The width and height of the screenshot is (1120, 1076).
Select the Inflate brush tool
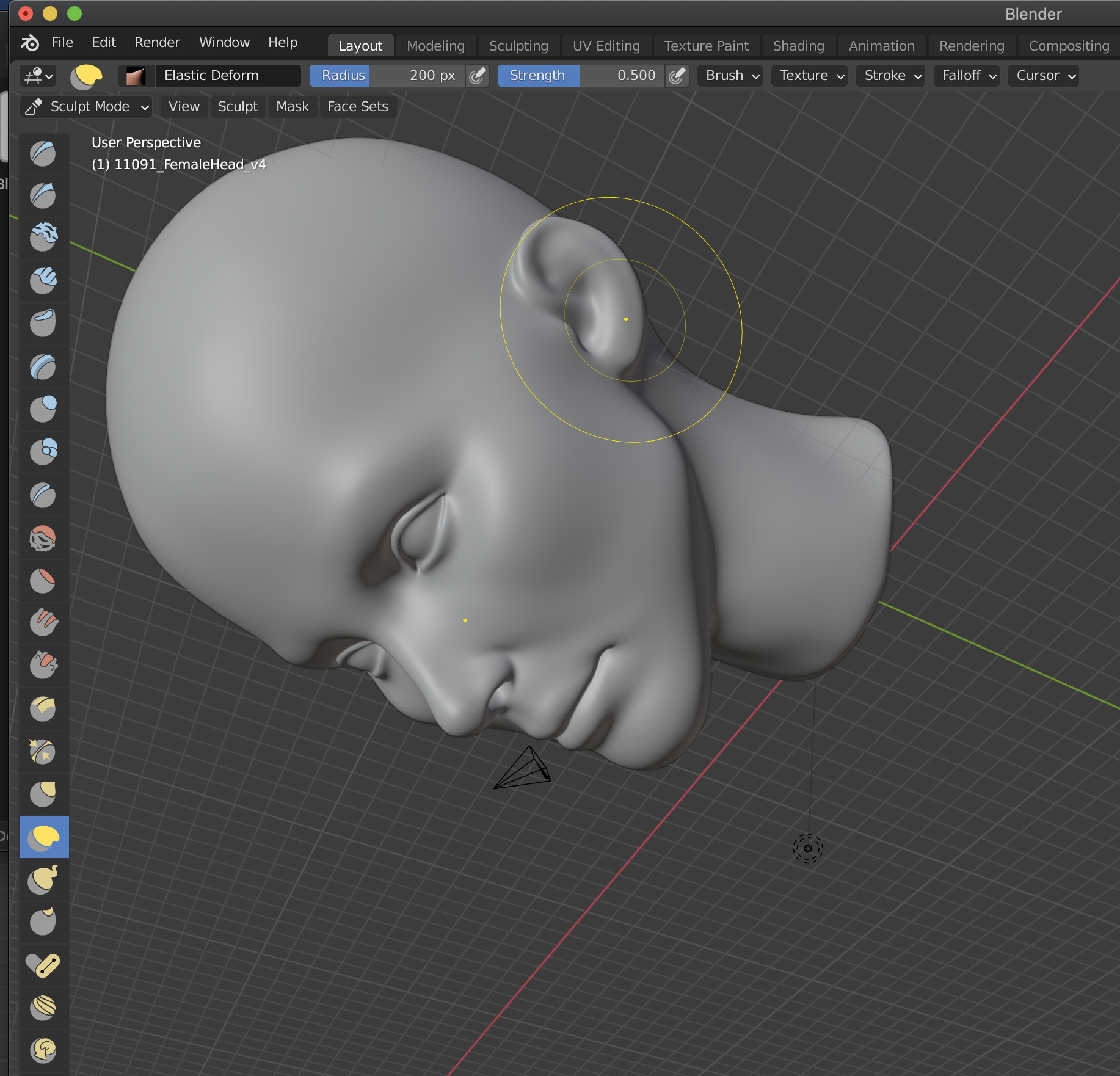[43, 409]
